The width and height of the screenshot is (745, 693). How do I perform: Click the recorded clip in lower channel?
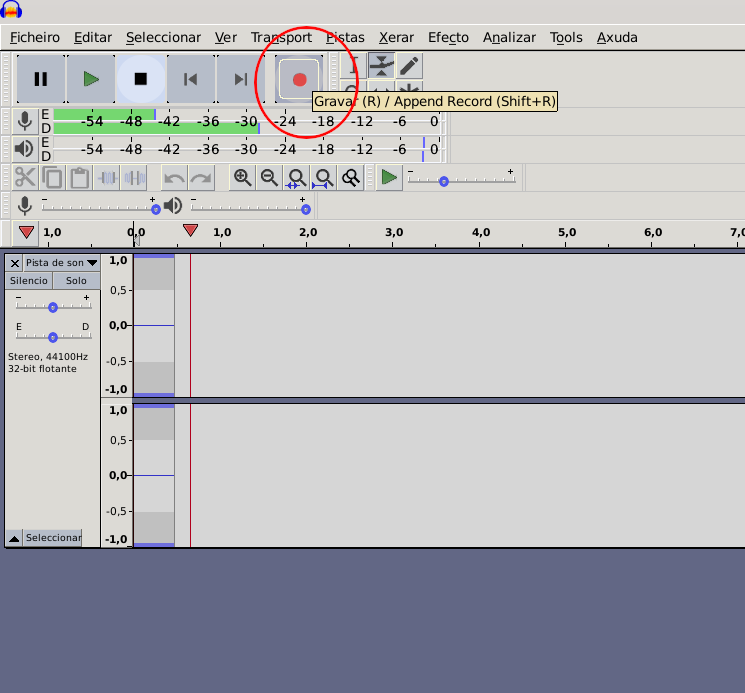tap(154, 475)
